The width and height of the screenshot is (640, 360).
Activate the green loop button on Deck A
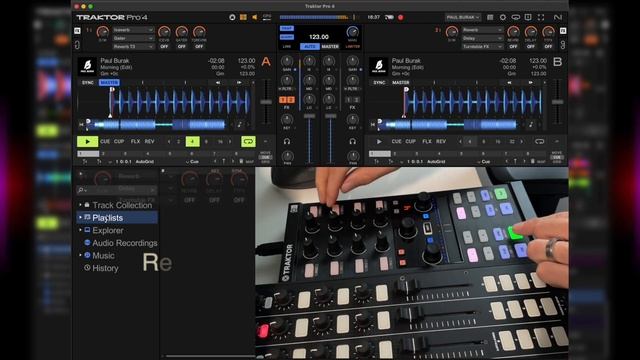tap(248, 141)
